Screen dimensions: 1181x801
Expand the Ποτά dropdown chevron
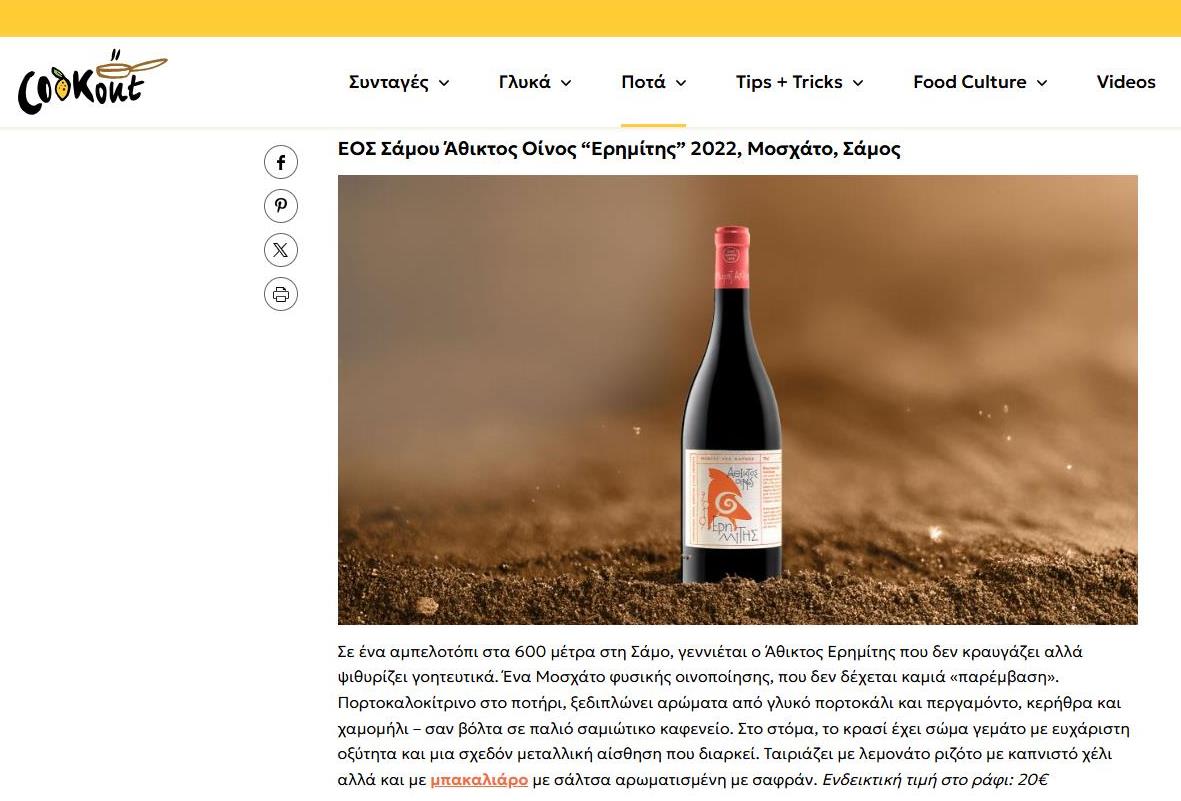[681, 83]
